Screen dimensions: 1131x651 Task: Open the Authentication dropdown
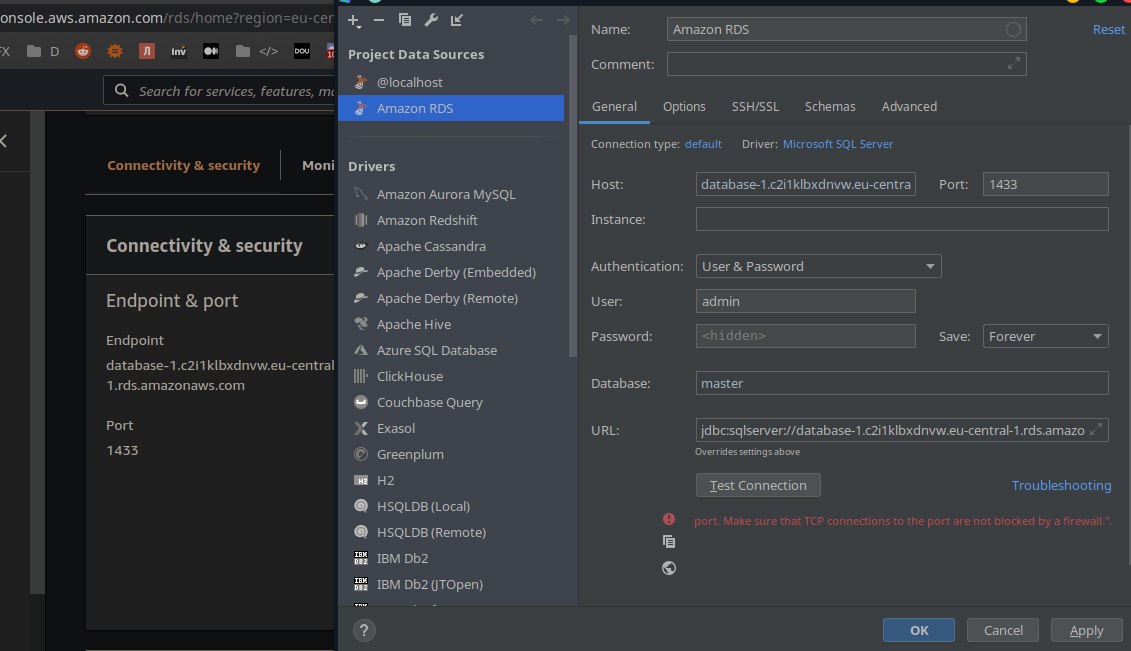click(x=818, y=266)
